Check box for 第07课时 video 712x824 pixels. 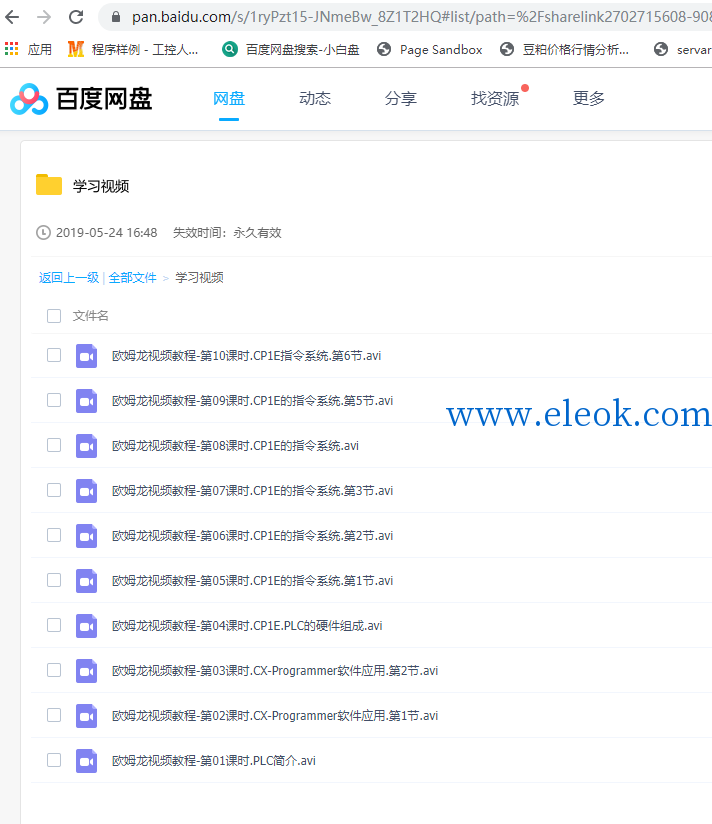[x=54, y=490]
